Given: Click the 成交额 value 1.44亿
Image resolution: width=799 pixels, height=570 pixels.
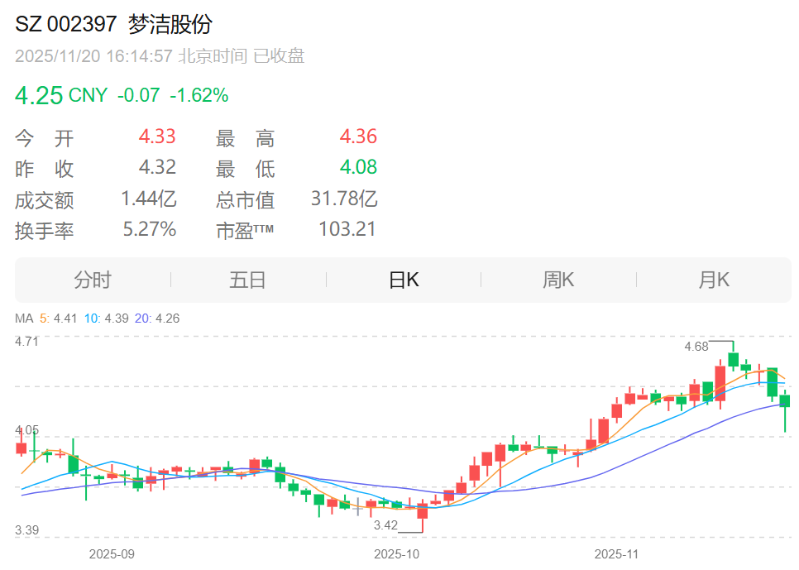Looking at the screenshot, I should point(149,199).
